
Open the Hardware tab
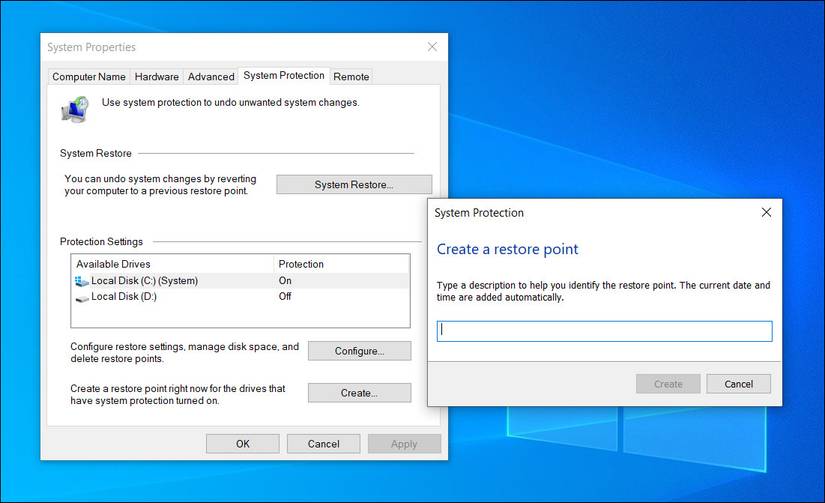(156, 77)
